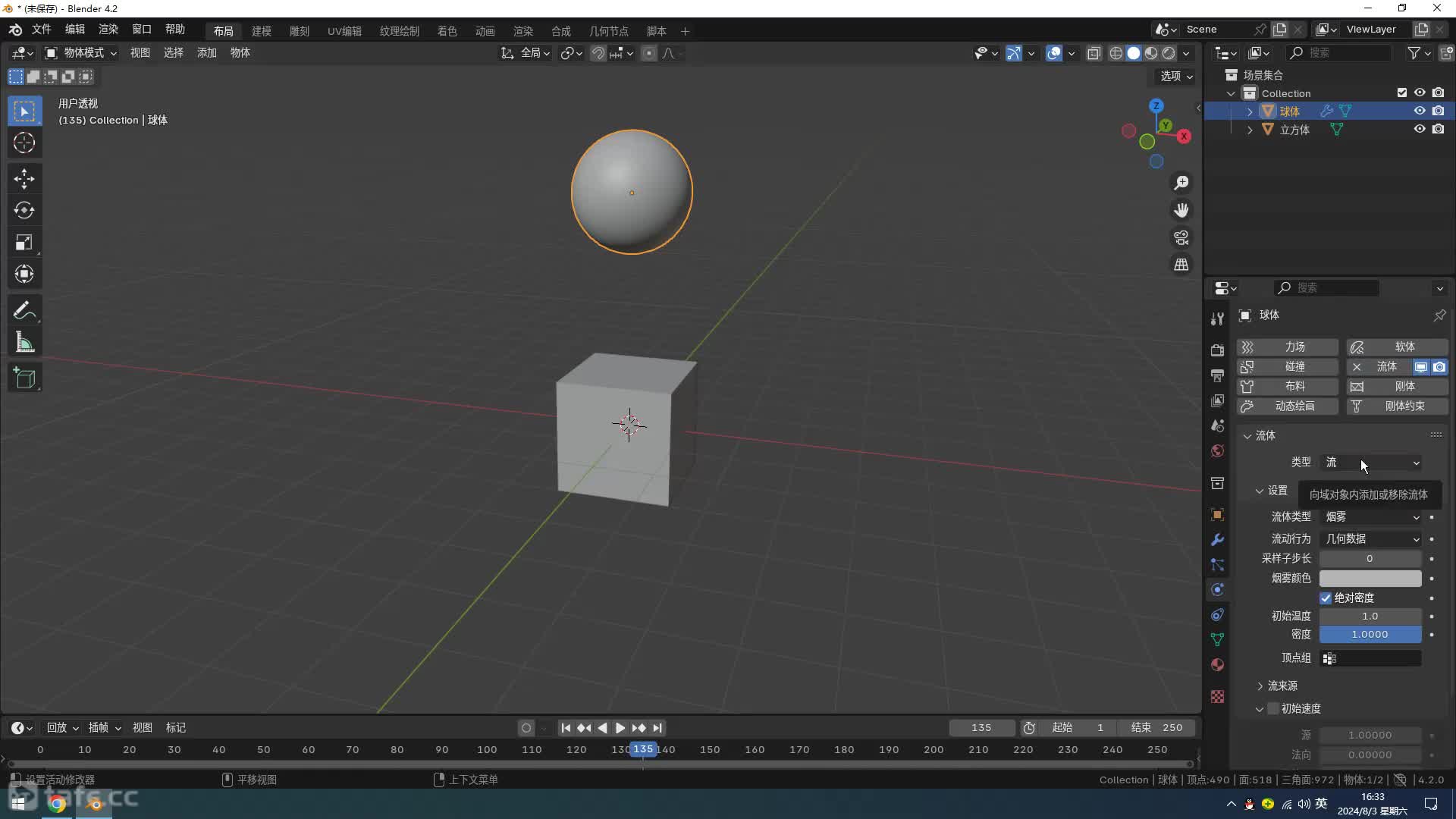Toggle Collection exclude checkbox in outliner
The image size is (1456, 819).
point(1402,93)
